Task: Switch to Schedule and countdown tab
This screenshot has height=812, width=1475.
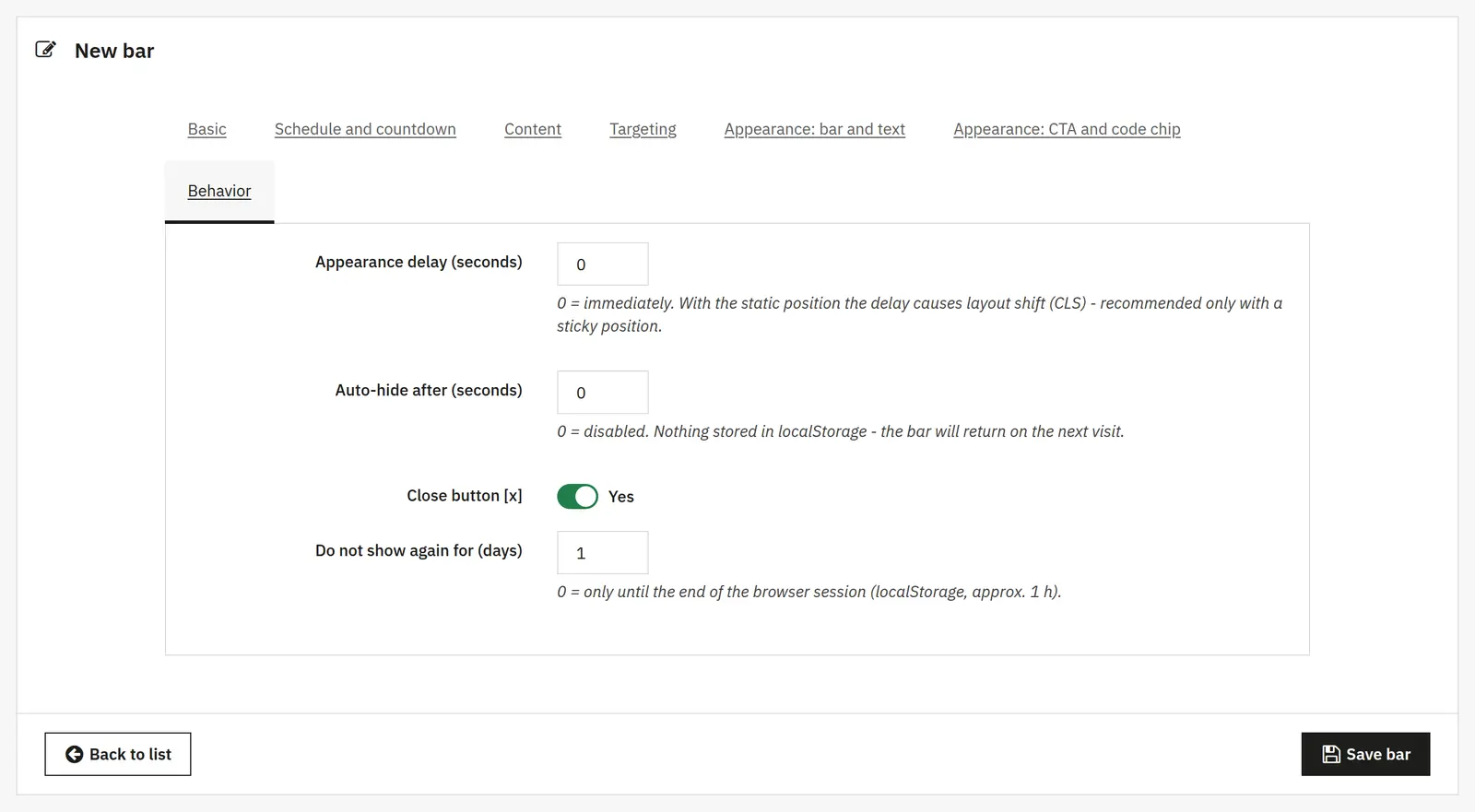Action: coord(365,129)
